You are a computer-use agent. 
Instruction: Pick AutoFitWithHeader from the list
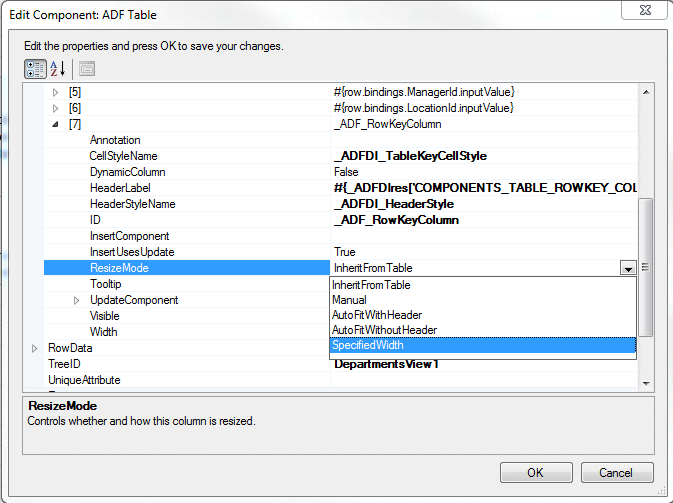tap(483, 315)
